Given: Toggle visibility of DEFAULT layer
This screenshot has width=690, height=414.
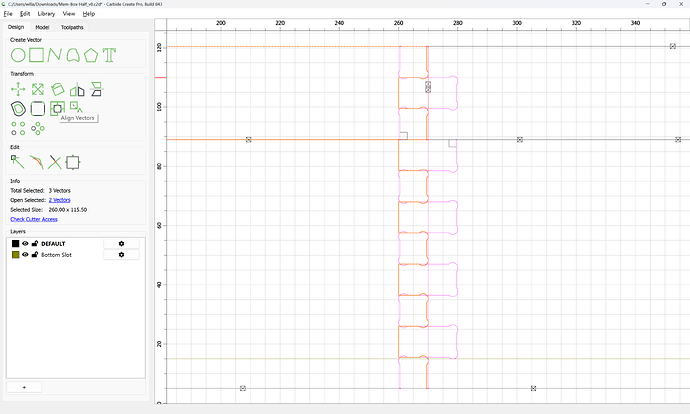Looking at the screenshot, I should click(25, 243).
